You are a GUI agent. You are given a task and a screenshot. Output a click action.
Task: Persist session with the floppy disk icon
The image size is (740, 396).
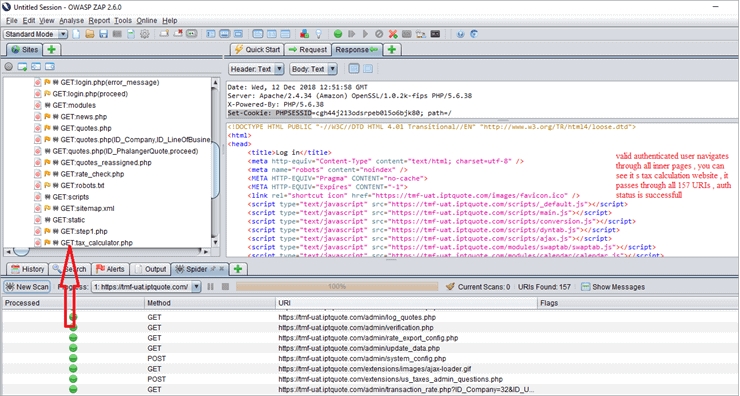103,34
